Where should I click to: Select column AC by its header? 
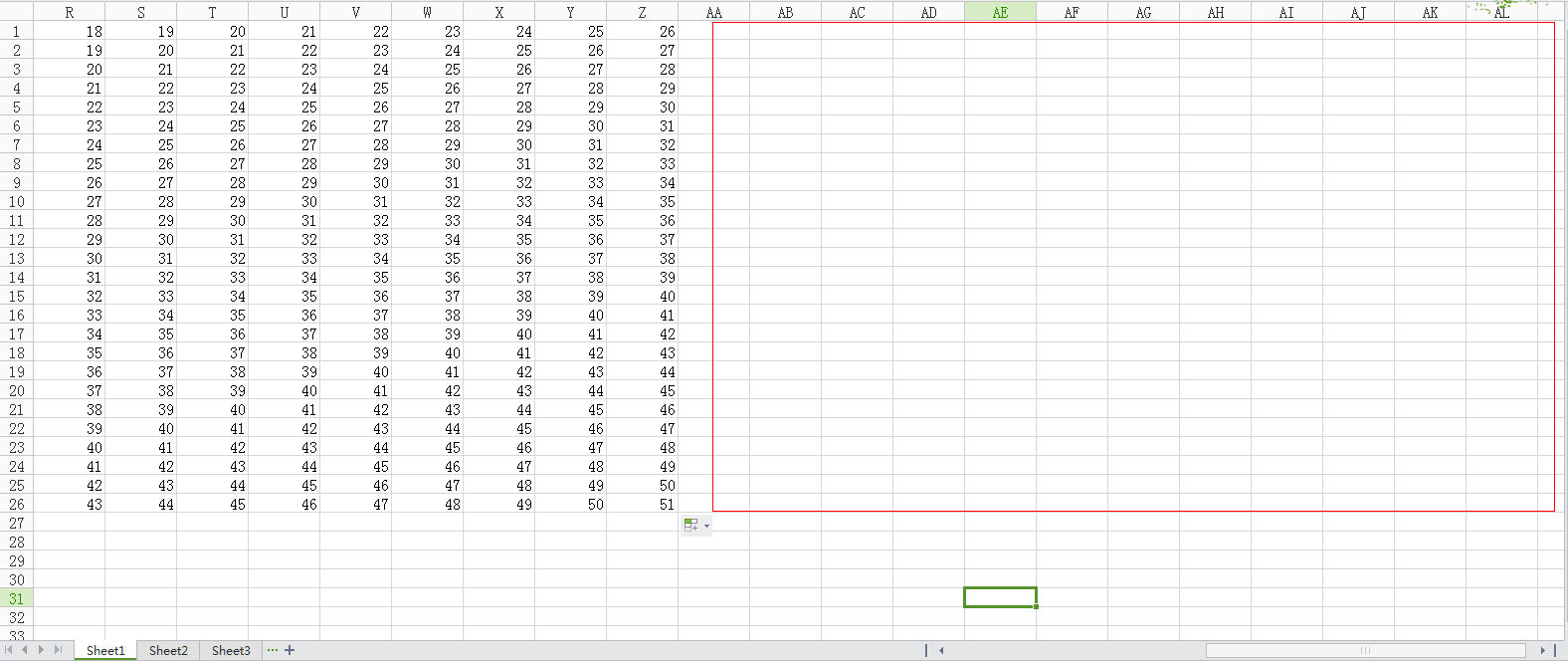858,12
